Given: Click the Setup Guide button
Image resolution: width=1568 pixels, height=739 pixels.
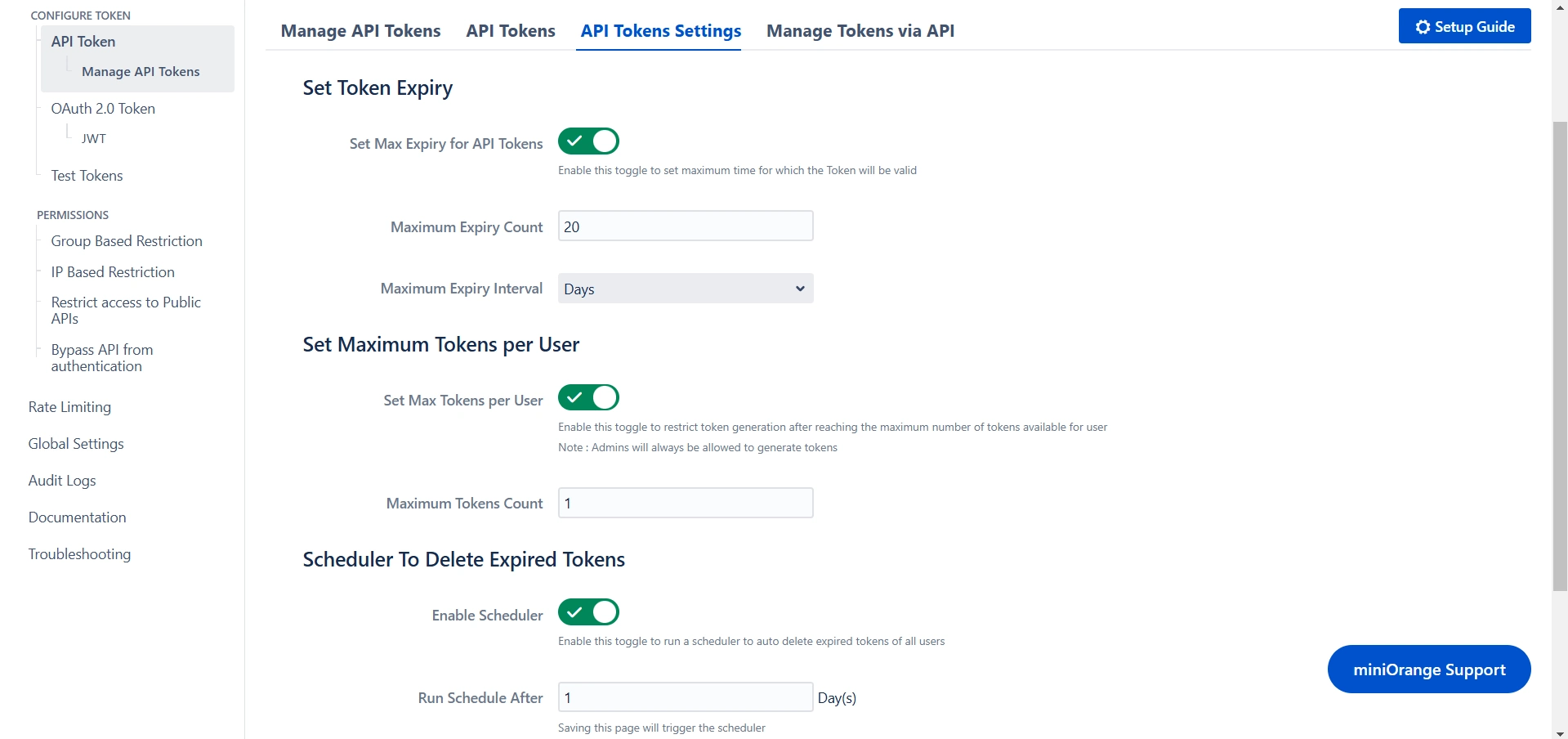Looking at the screenshot, I should (x=1463, y=25).
